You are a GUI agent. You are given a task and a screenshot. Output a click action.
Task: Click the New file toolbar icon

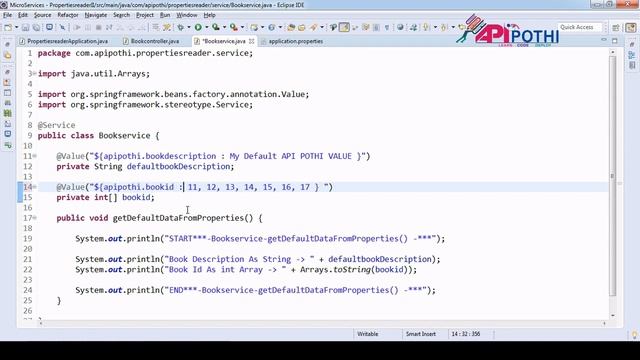[x=8, y=27]
